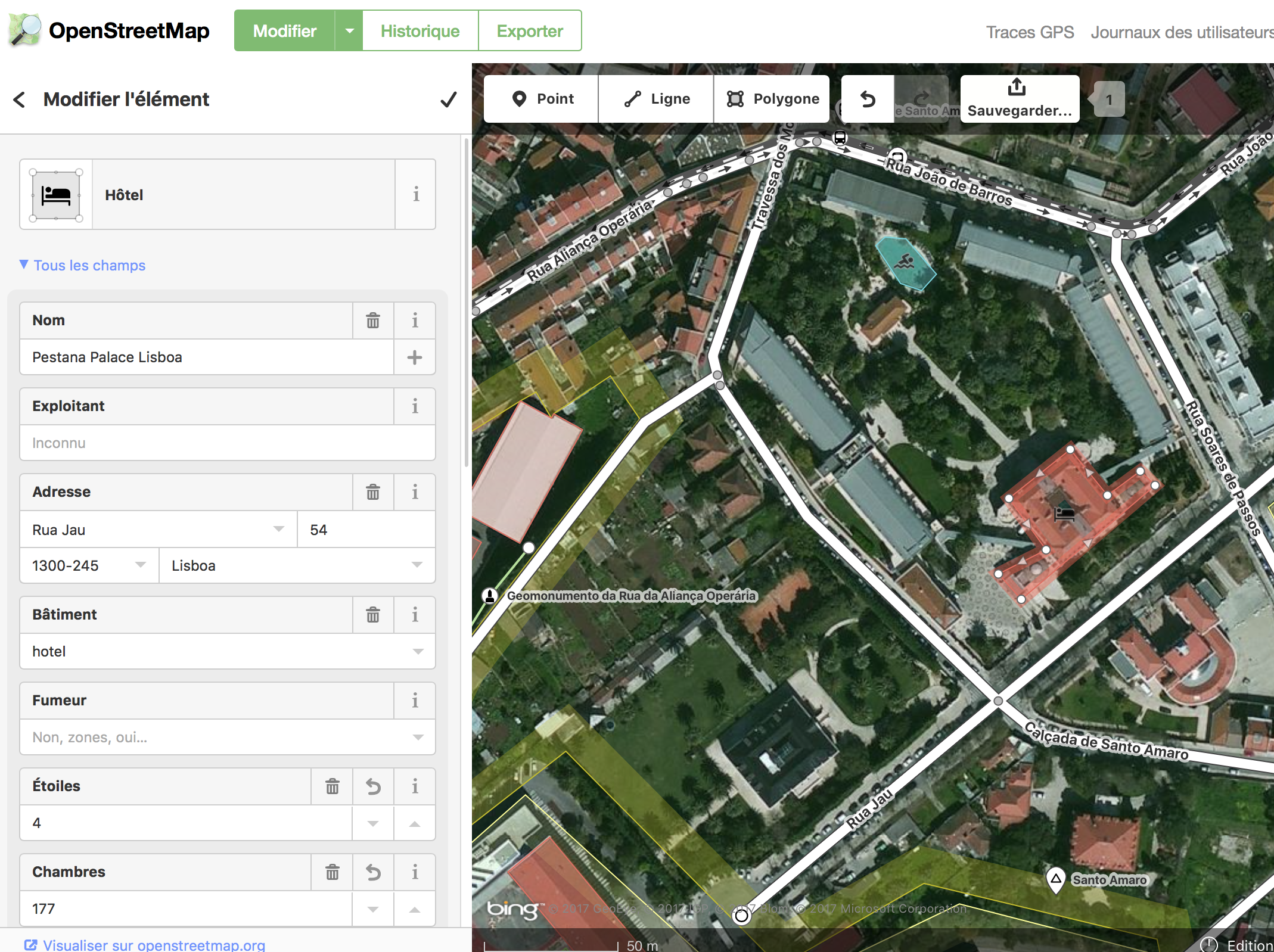Click the OpenStreetMap magnifier logo
1274x952 pixels.
point(25,30)
